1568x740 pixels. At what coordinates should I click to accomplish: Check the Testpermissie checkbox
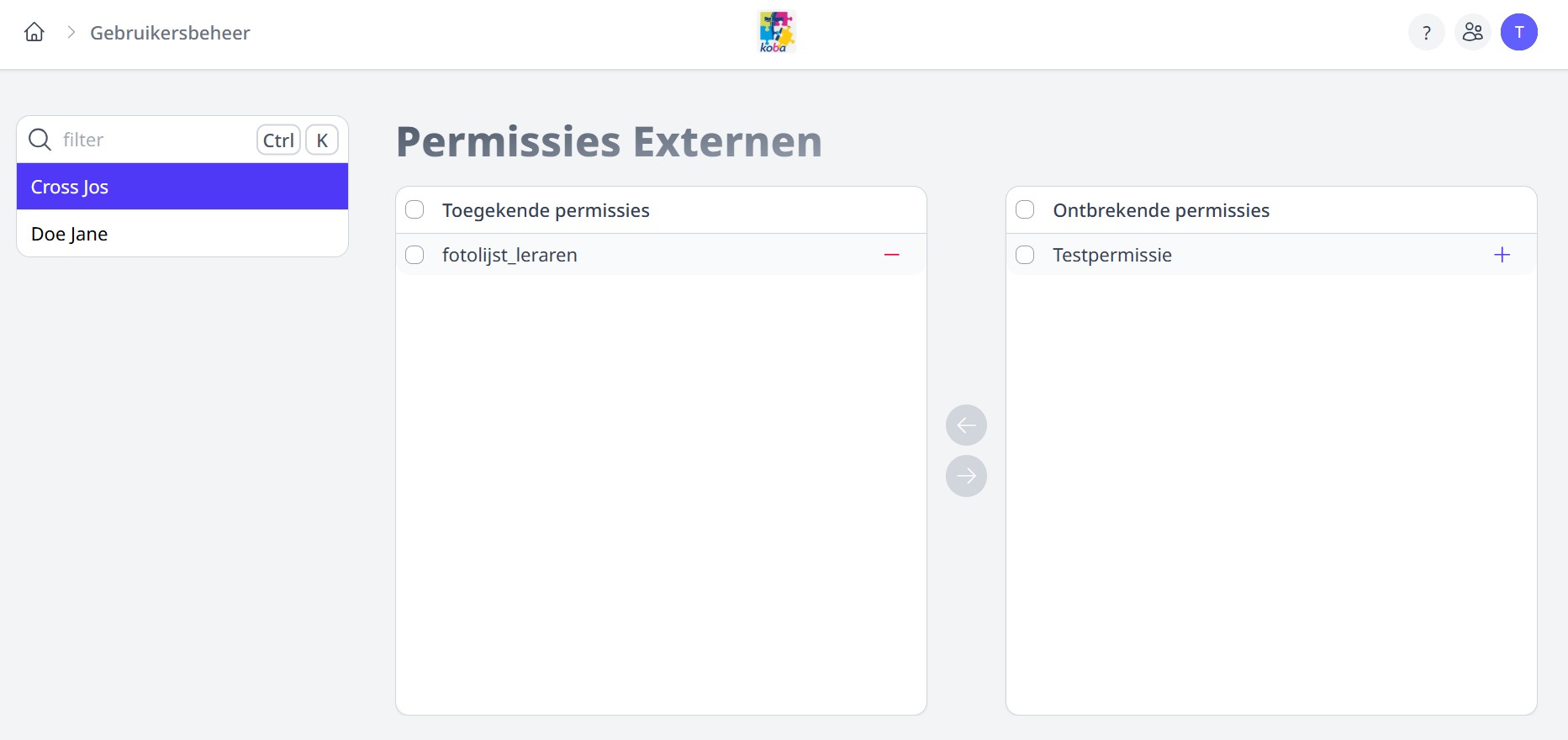pyautogui.click(x=1025, y=255)
